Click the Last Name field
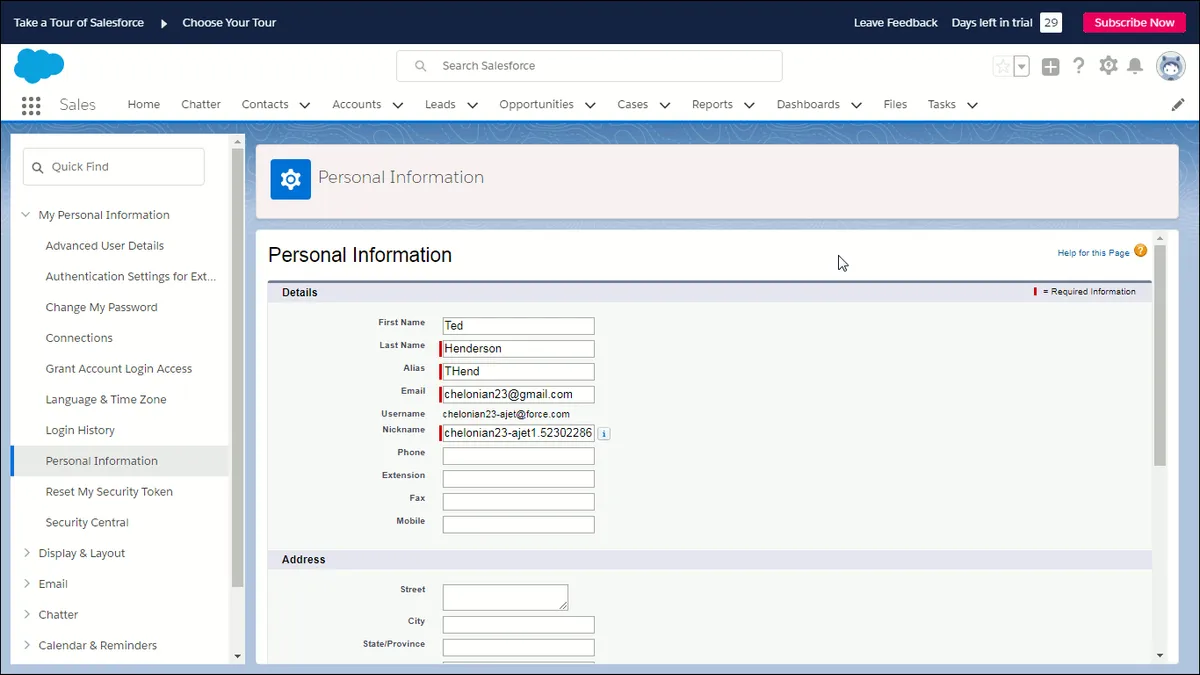This screenshot has width=1200, height=675. (x=519, y=349)
